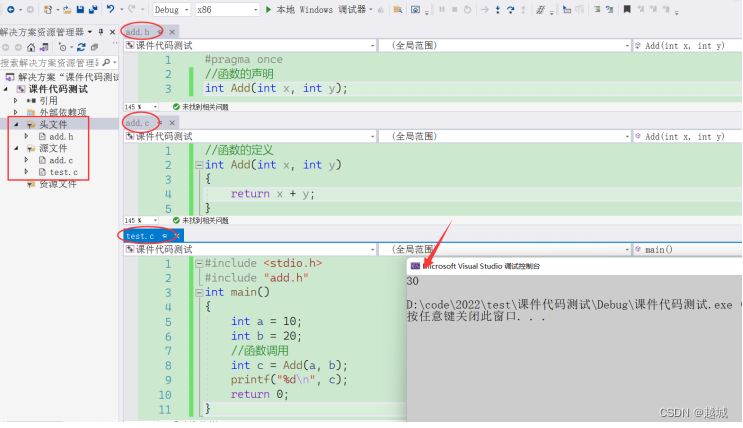Open the project dropdown in the test.c editor
Image resolution: width=743 pixels, height=428 pixels.
(x=250, y=249)
